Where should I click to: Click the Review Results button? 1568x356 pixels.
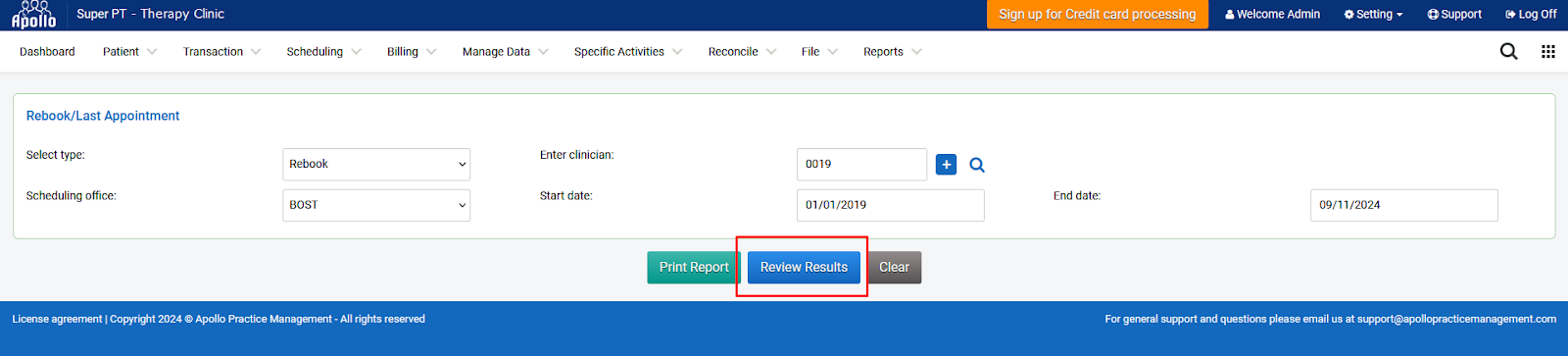click(x=804, y=268)
